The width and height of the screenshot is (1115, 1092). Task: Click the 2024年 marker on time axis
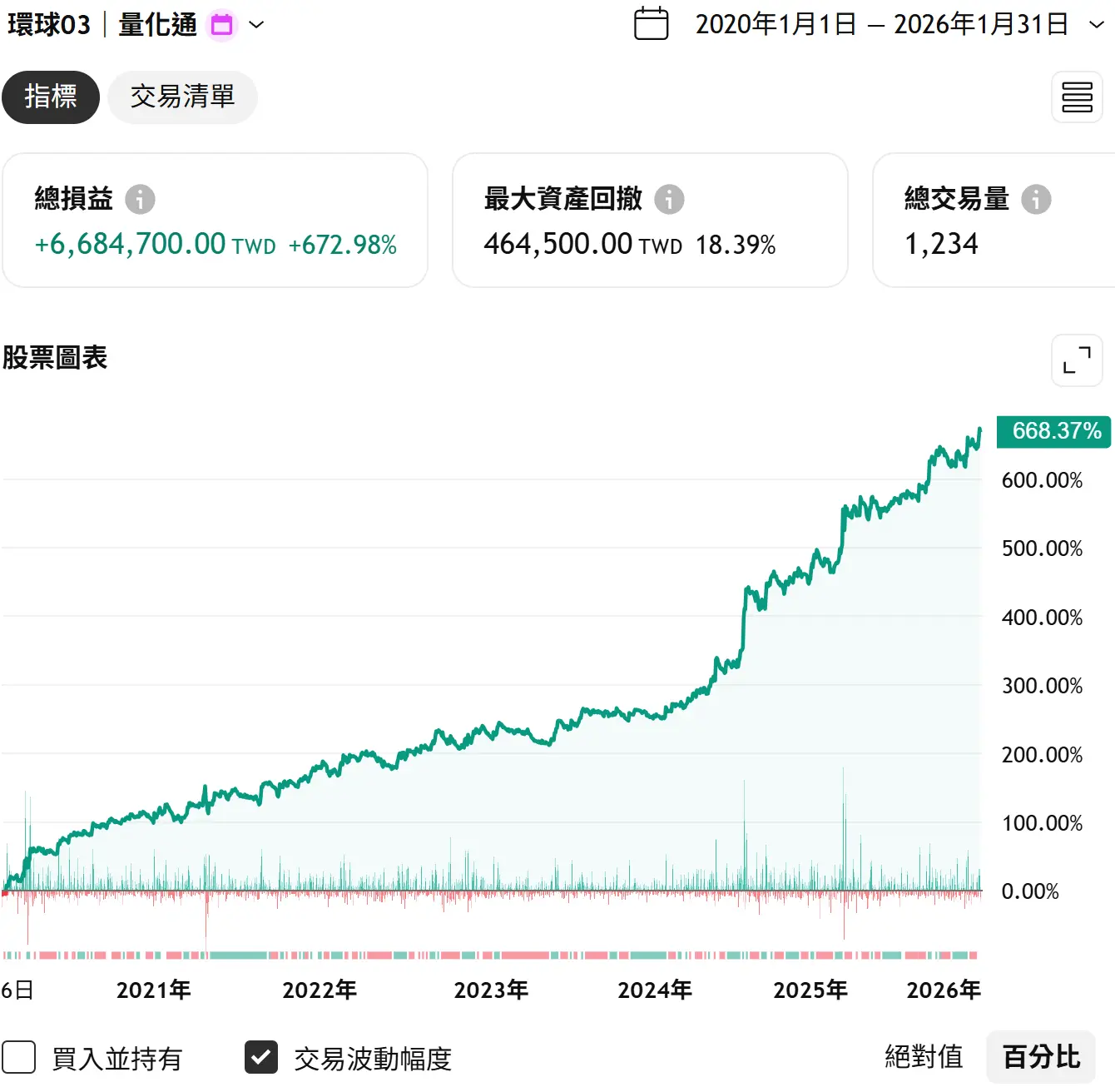[x=655, y=990]
